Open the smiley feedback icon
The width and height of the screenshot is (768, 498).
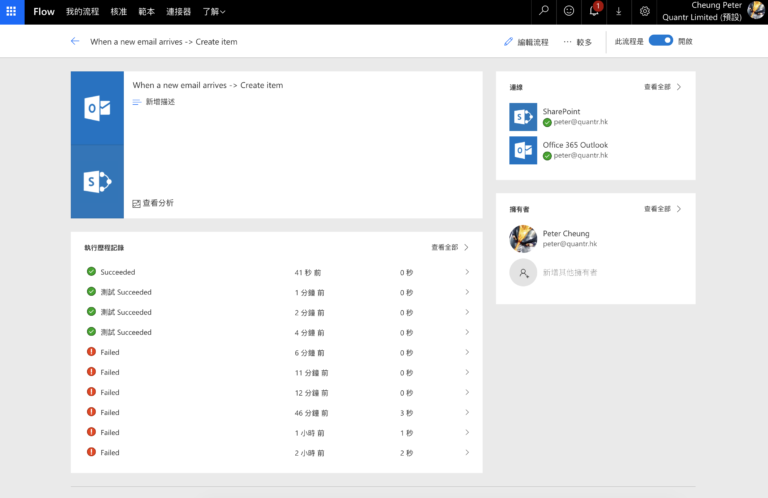pyautogui.click(x=569, y=11)
